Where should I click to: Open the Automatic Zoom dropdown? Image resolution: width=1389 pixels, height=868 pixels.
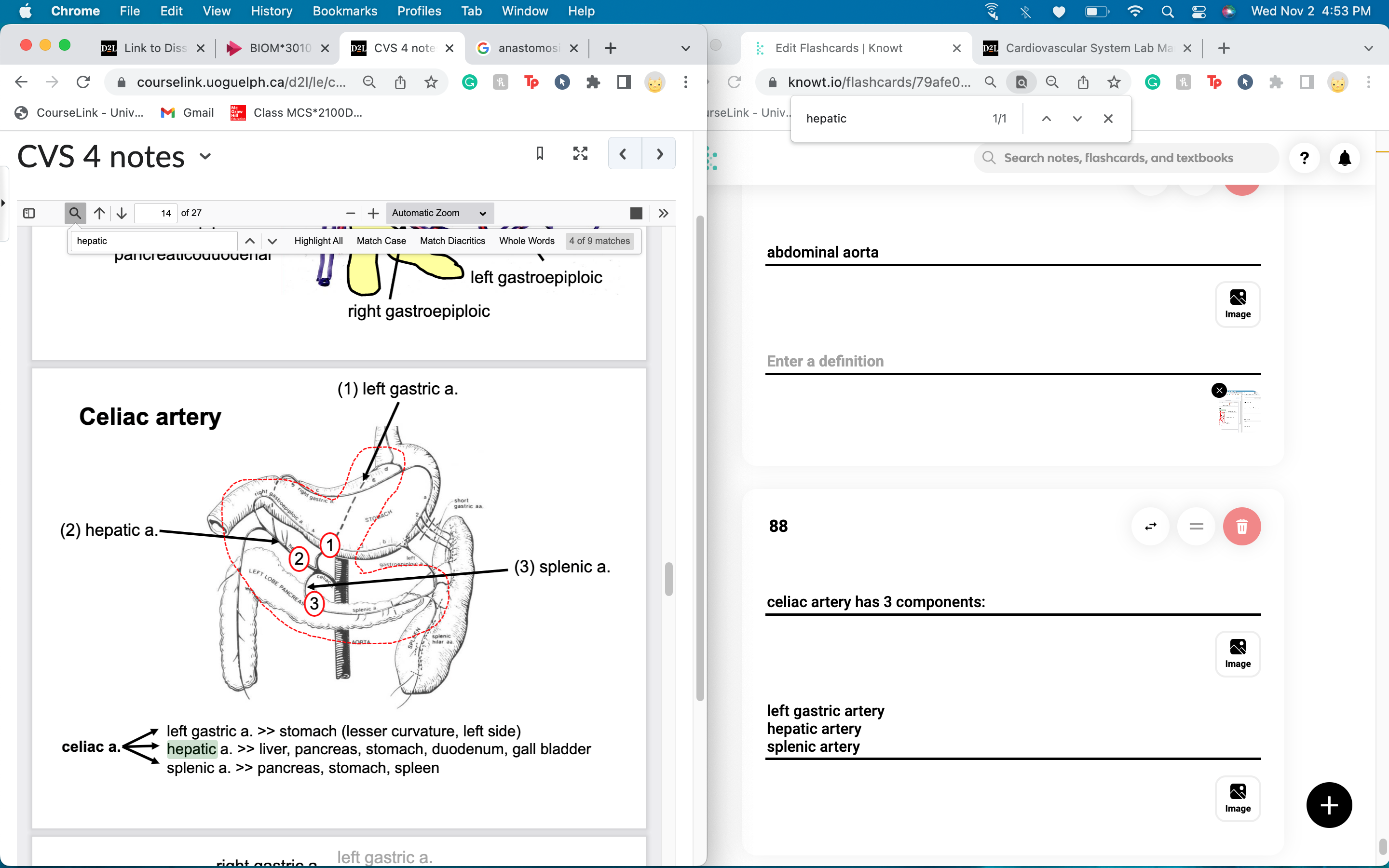pos(440,213)
